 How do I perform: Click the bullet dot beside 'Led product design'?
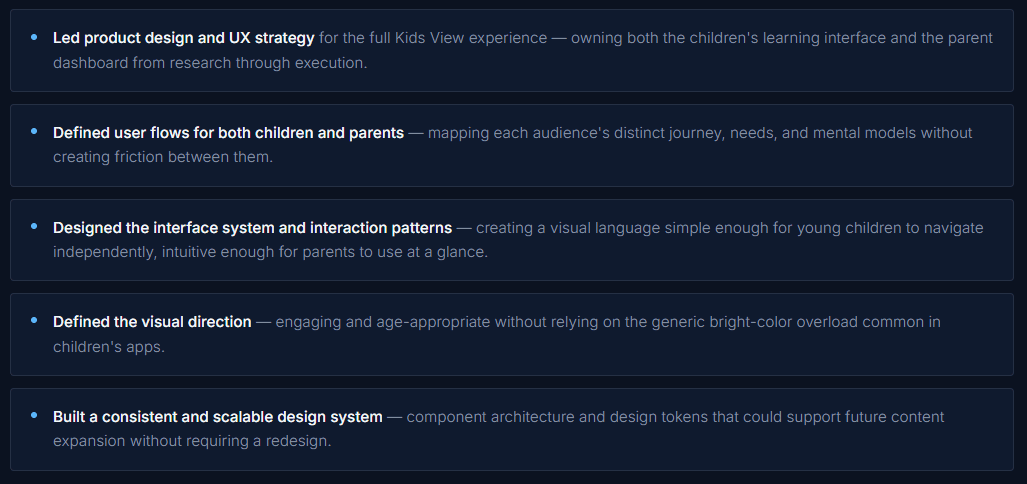point(34,38)
